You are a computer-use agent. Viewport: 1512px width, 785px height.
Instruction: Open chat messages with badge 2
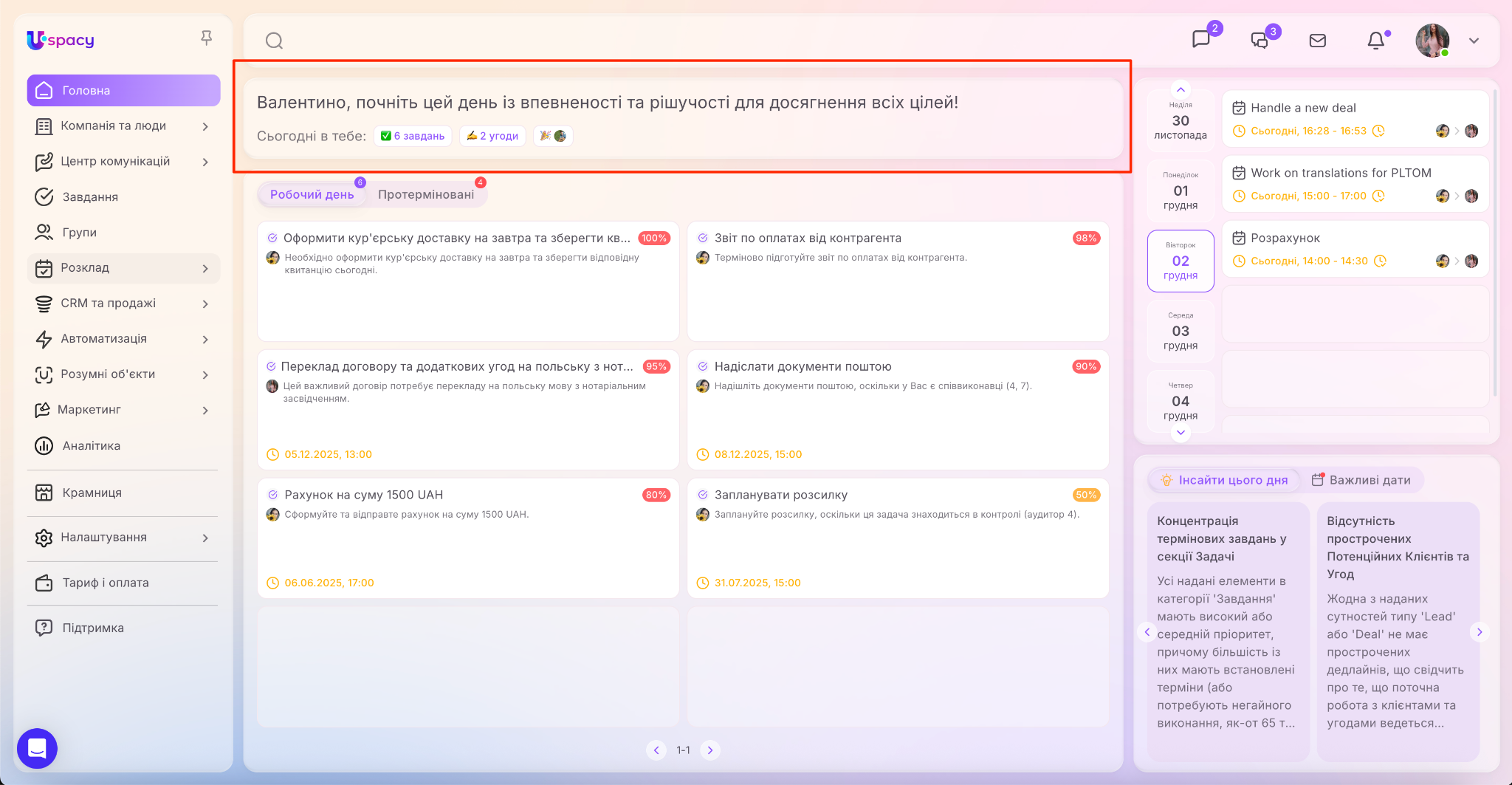1201,39
